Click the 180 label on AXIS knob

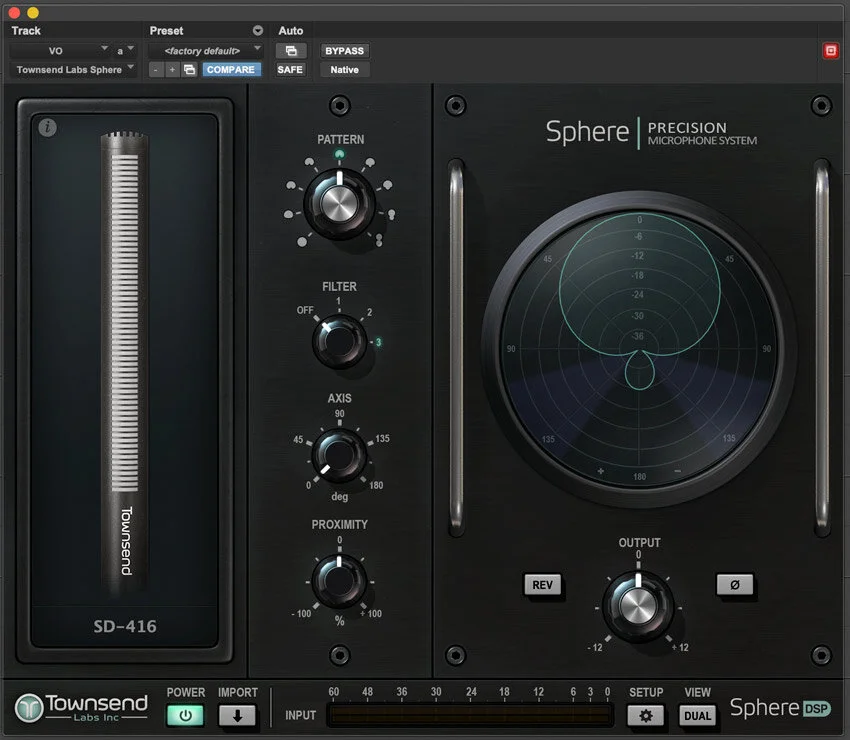coord(376,485)
